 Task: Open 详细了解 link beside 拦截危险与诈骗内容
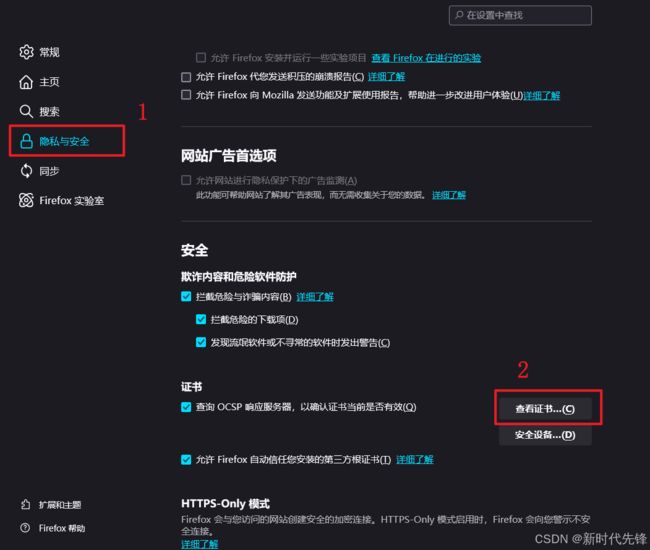315,297
